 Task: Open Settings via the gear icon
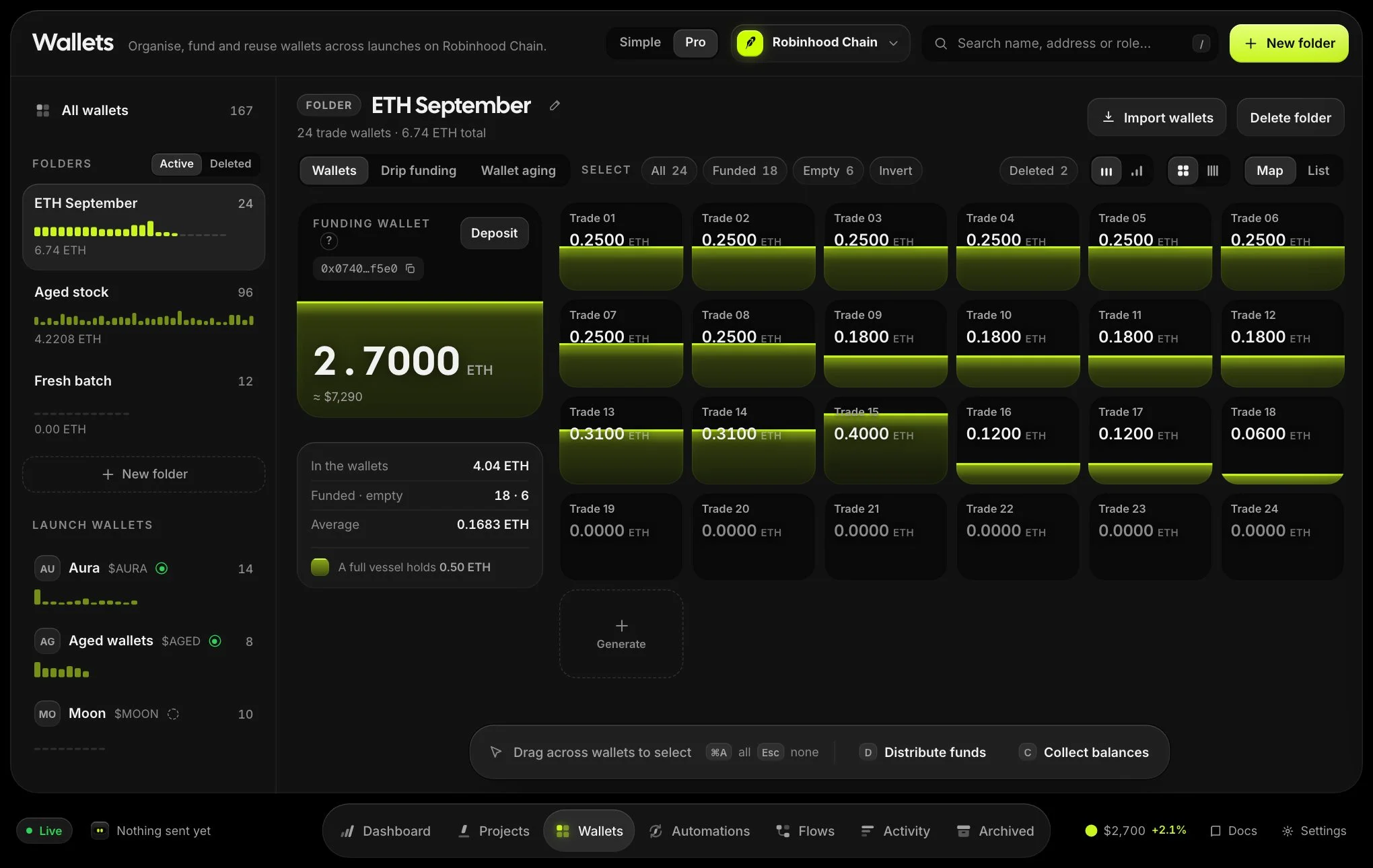(x=1288, y=831)
